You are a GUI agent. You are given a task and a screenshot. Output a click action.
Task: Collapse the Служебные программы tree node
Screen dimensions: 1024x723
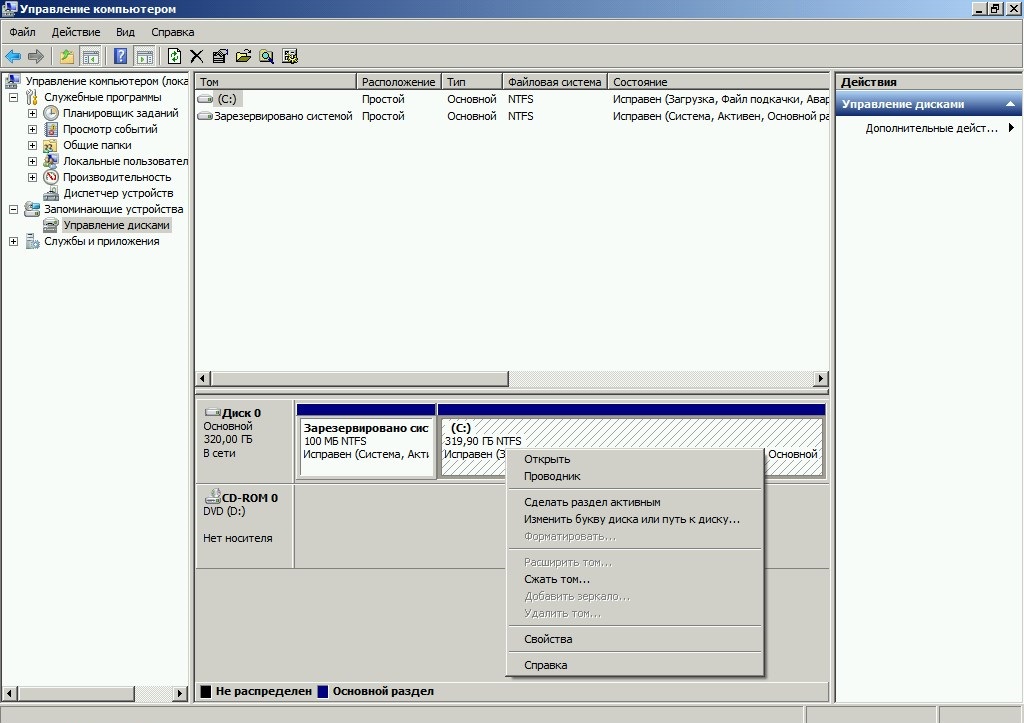(14, 97)
